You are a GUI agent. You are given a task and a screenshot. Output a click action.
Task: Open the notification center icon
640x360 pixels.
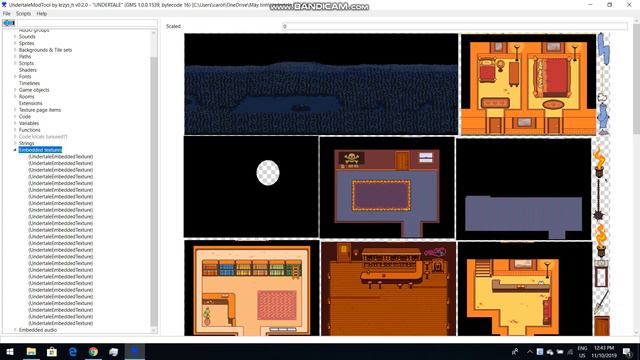[627, 352]
